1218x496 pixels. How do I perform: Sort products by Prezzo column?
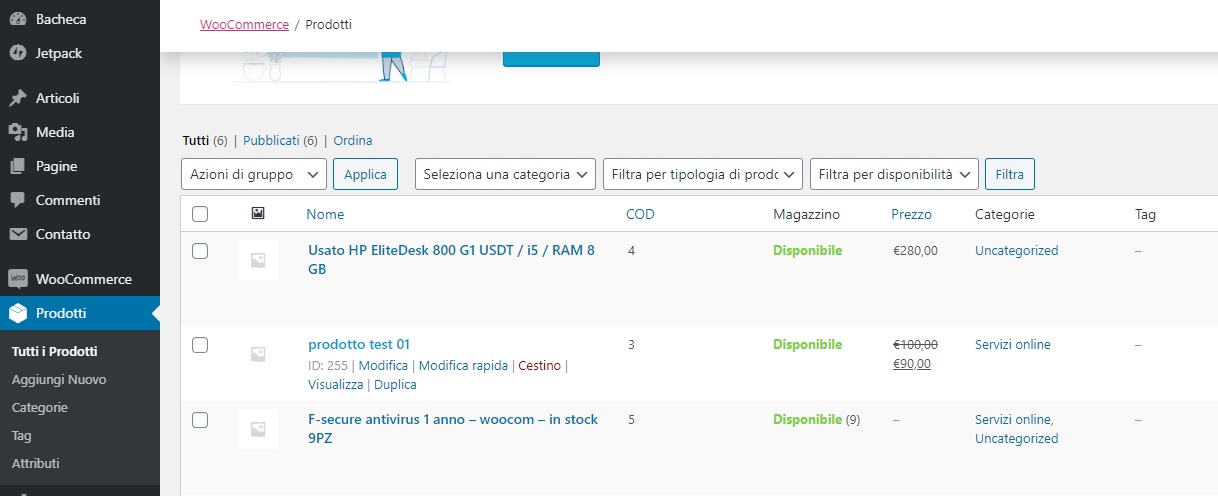[911, 214]
